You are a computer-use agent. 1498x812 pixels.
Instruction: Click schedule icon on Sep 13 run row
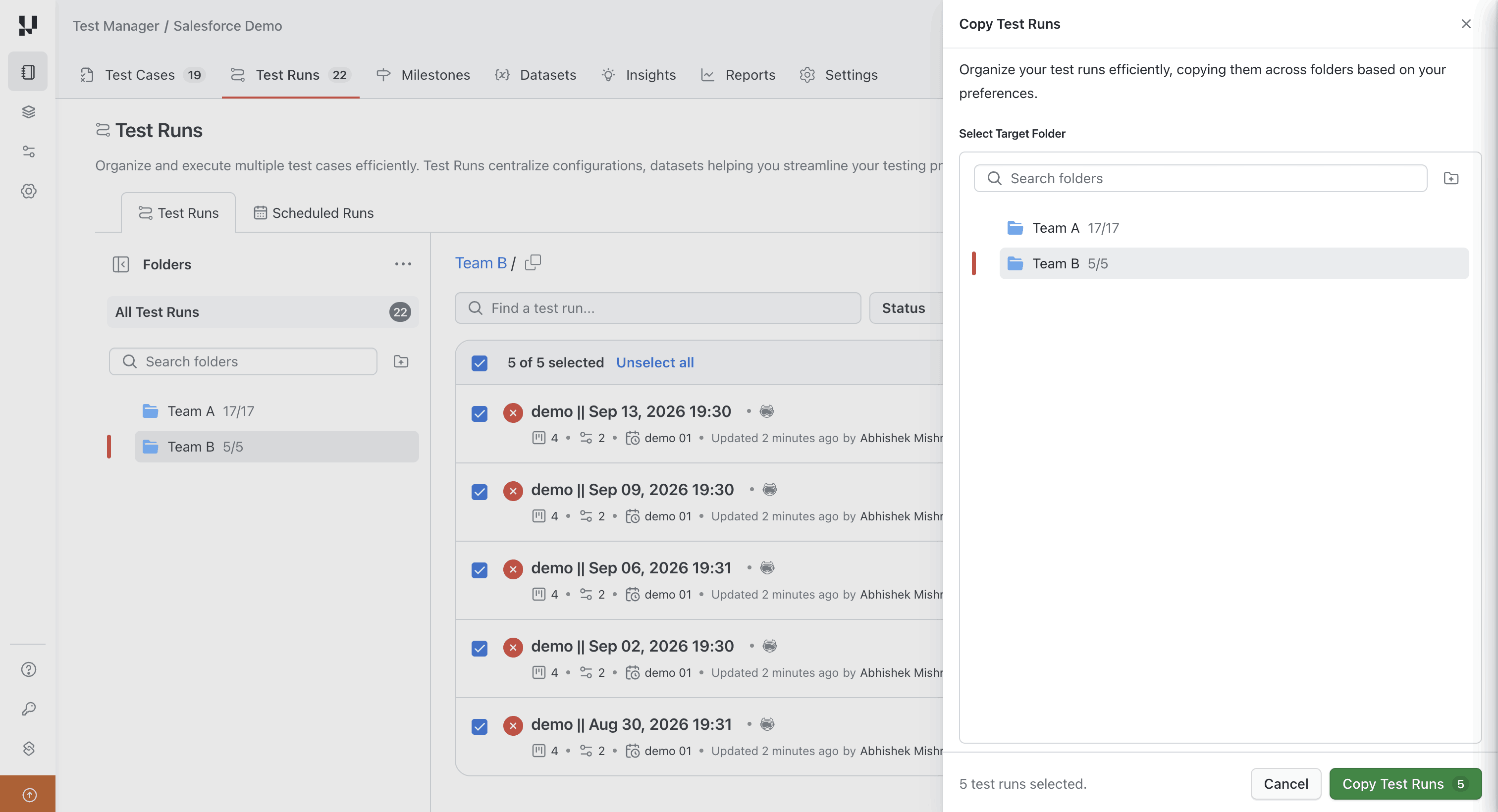pos(633,438)
